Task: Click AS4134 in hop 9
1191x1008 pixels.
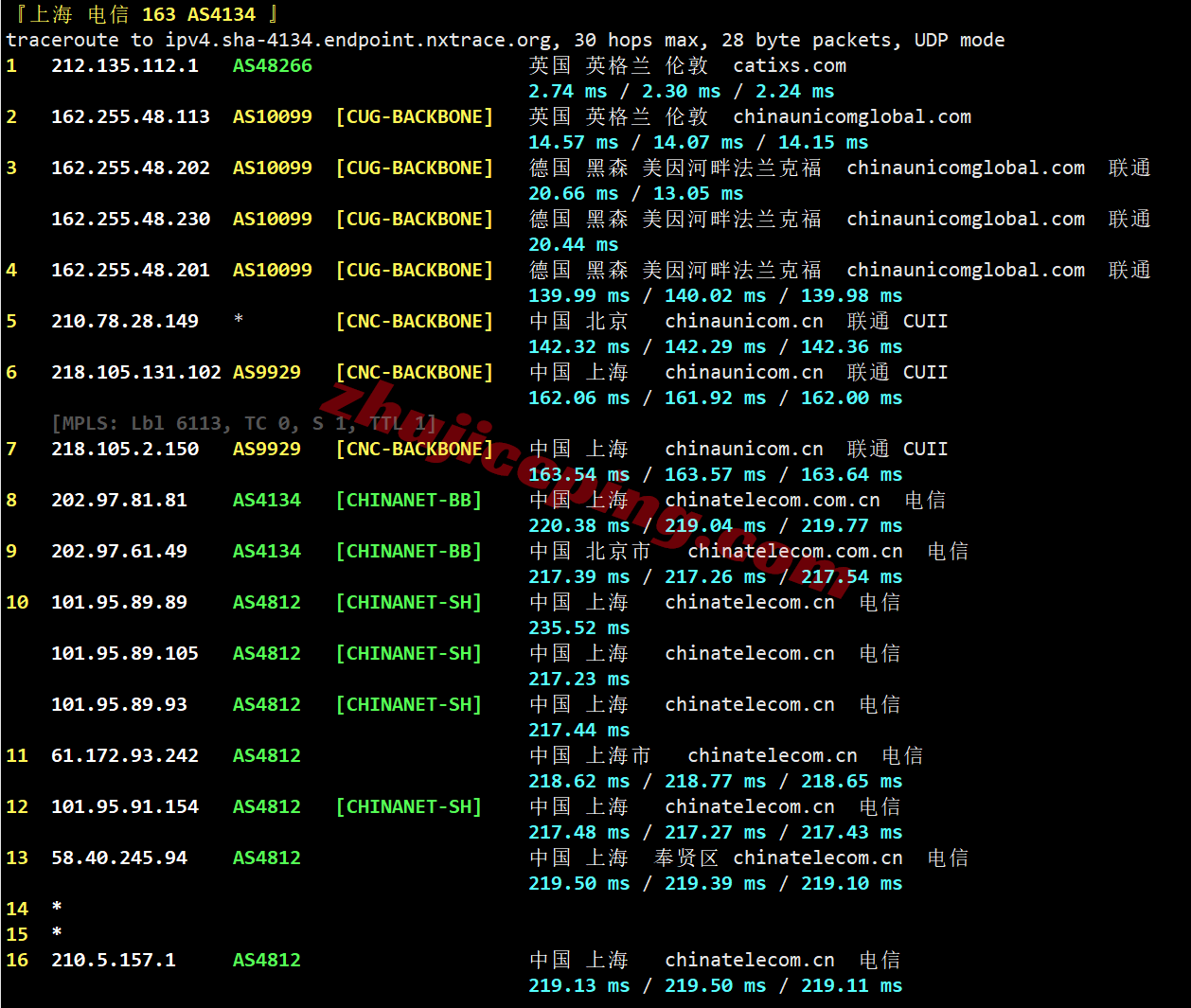Action: (267, 551)
